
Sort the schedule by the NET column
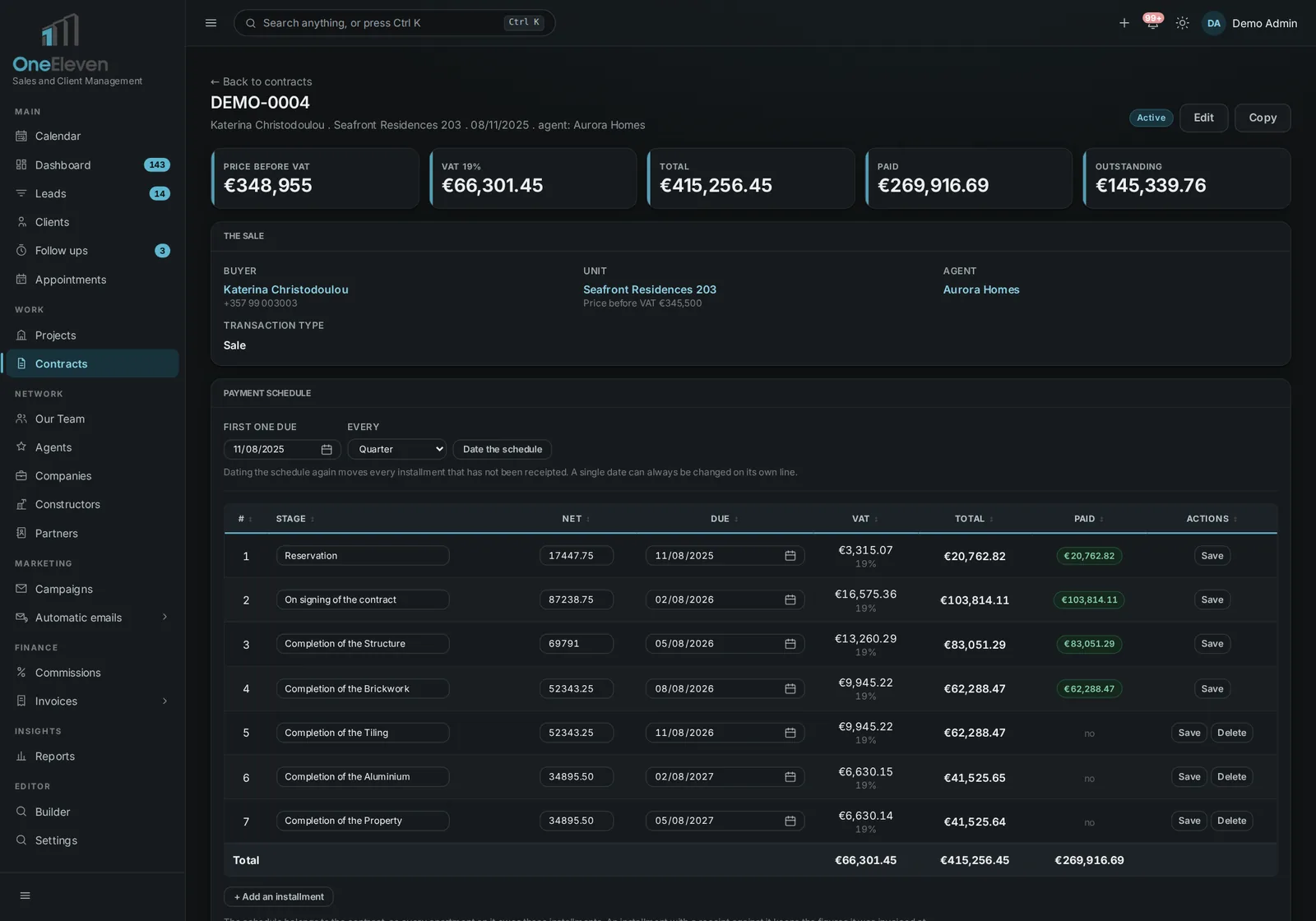tap(576, 519)
